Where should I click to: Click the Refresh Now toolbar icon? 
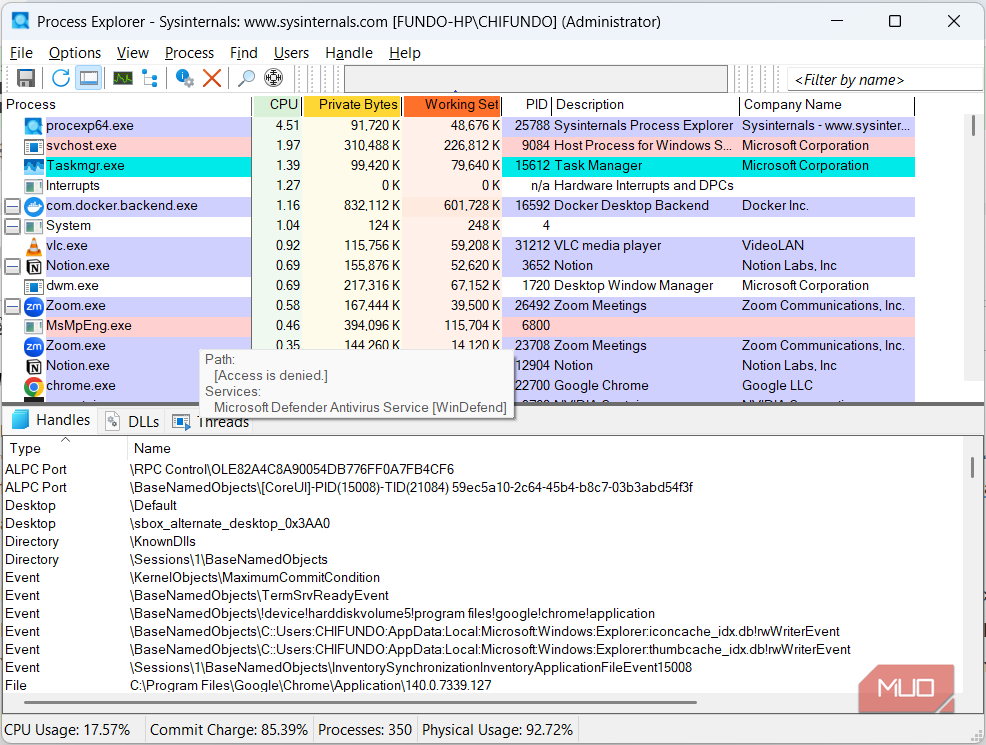pyautogui.click(x=61, y=78)
